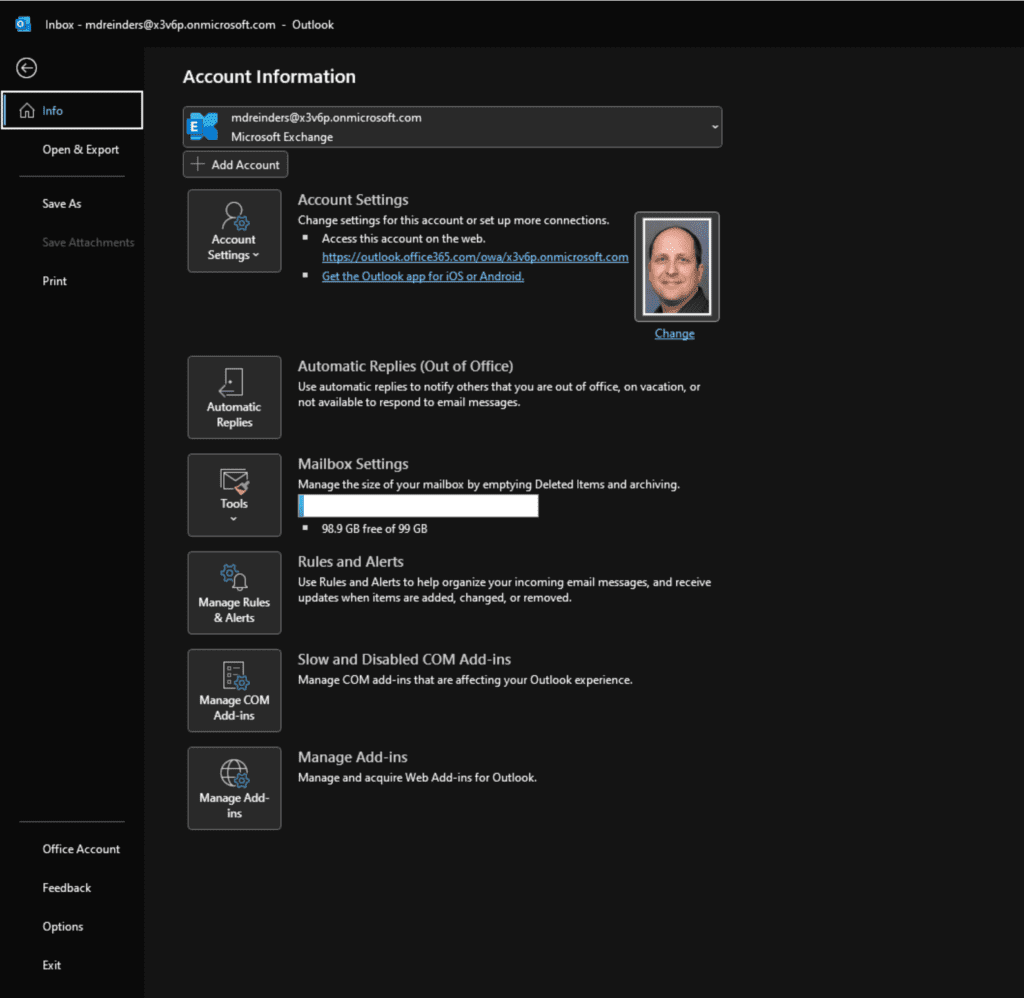Select Save As in the sidebar

point(62,204)
